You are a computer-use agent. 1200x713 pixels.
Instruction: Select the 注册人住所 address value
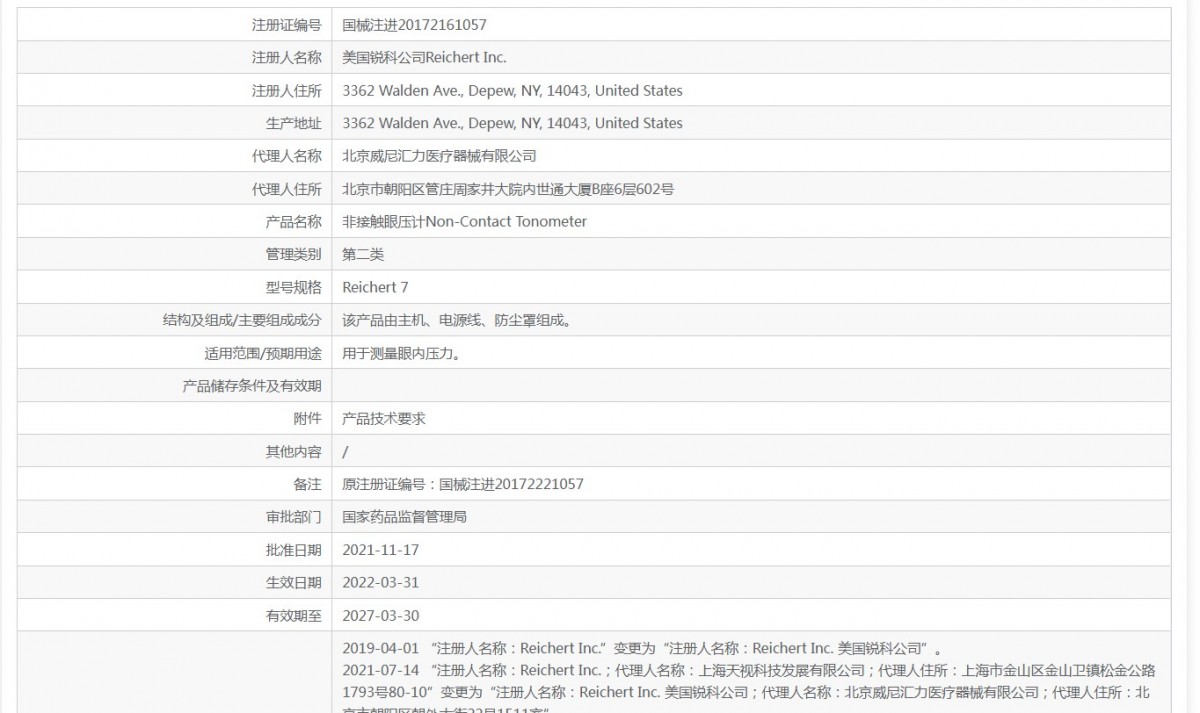tap(512, 90)
